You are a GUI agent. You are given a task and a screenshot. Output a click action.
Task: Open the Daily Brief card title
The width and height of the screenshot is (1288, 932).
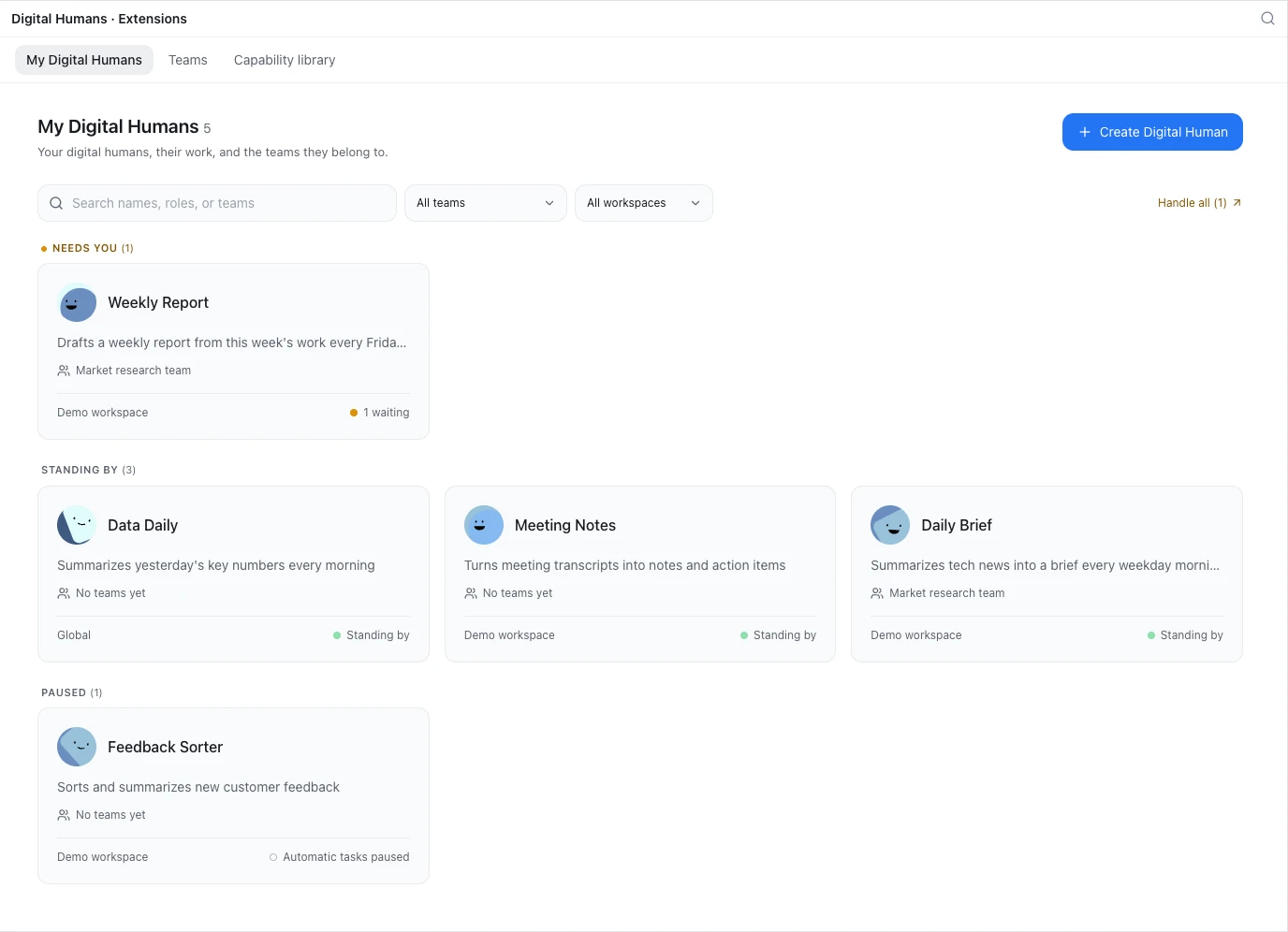[x=957, y=525]
